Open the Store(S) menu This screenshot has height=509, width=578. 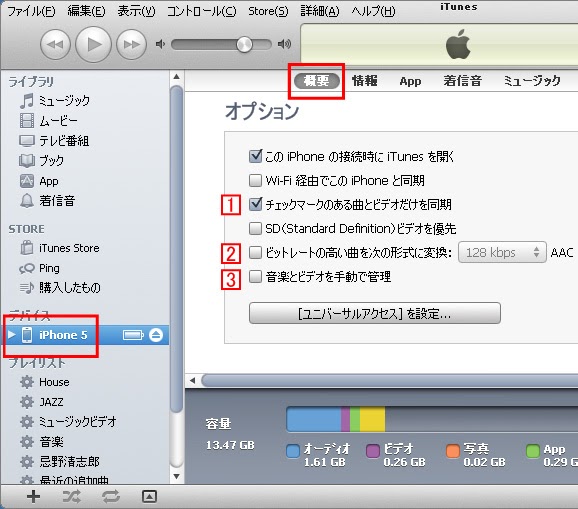tap(268, 11)
